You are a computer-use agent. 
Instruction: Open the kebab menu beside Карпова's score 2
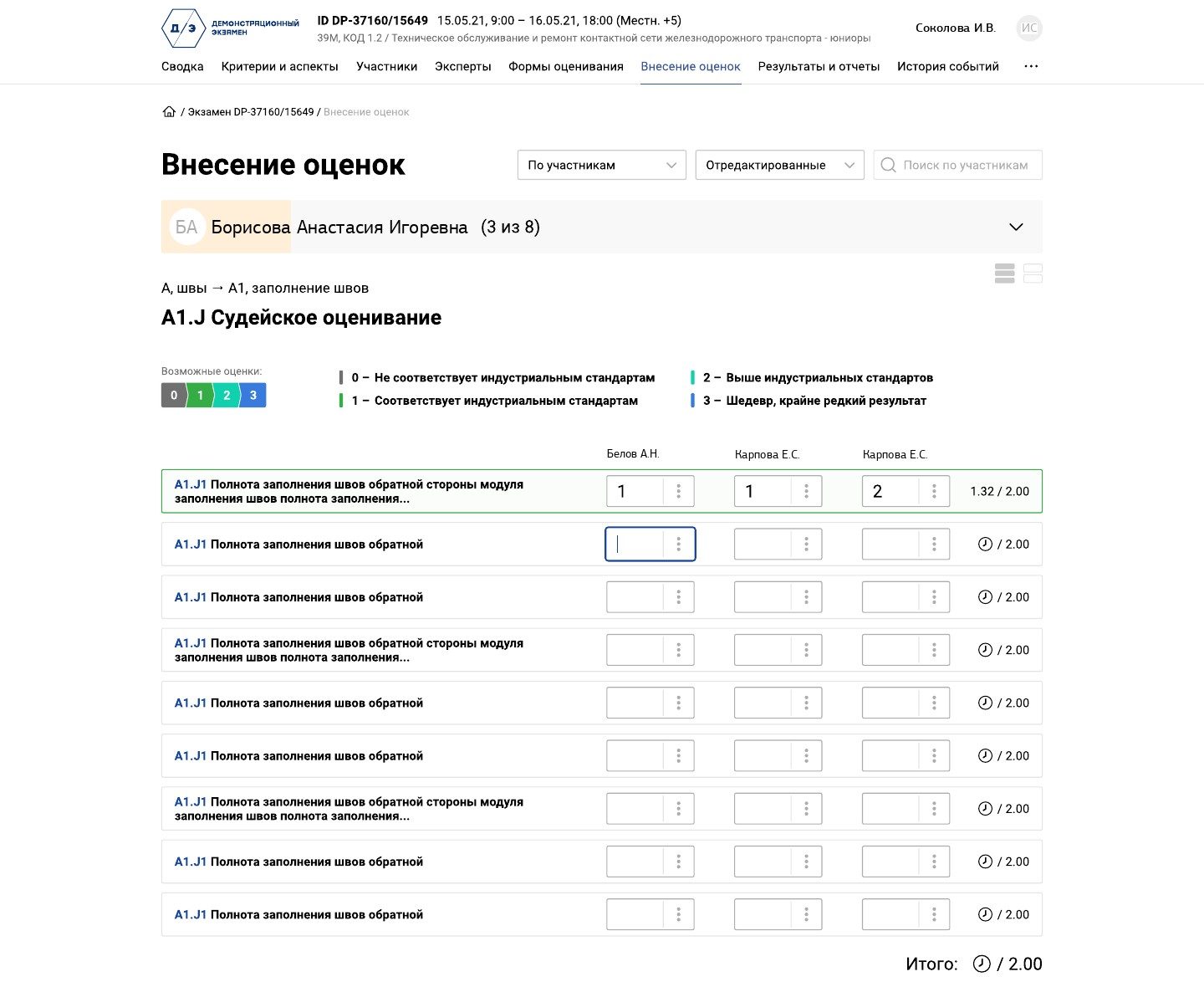(934, 492)
